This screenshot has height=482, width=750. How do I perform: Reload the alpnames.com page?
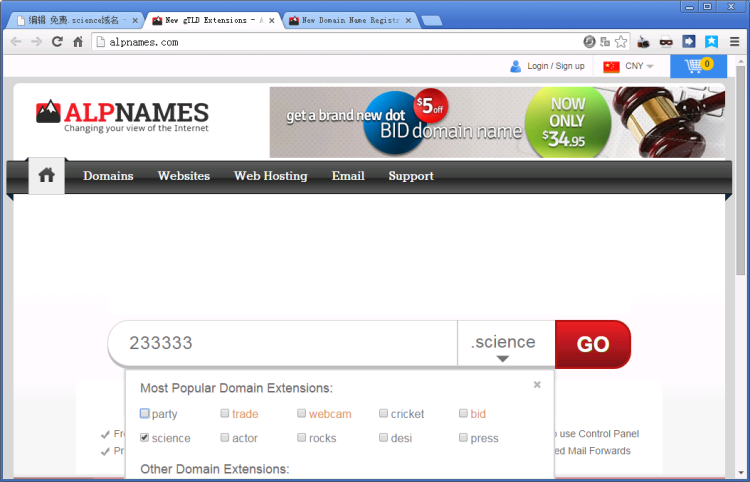[x=57, y=42]
